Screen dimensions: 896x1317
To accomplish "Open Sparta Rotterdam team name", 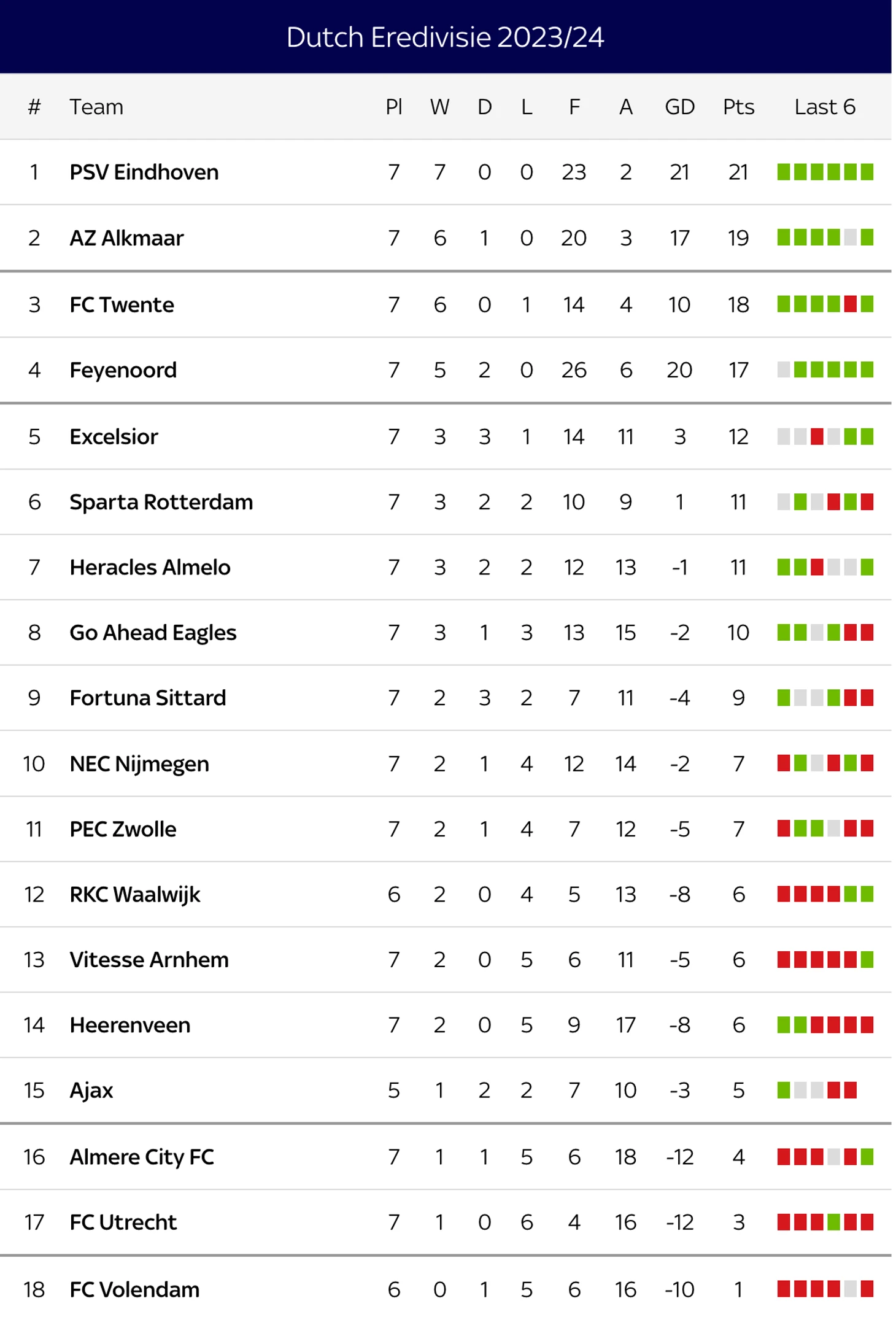I will pyautogui.click(x=161, y=502).
